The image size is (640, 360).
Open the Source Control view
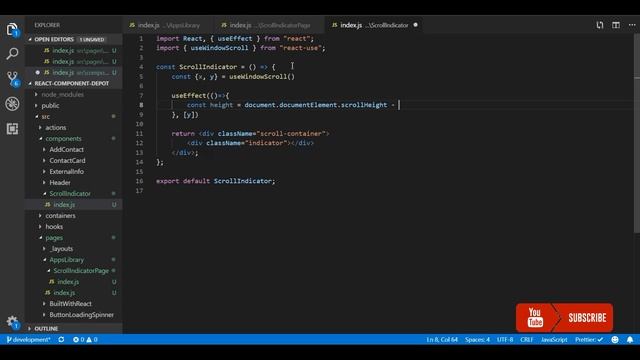tap(12, 78)
